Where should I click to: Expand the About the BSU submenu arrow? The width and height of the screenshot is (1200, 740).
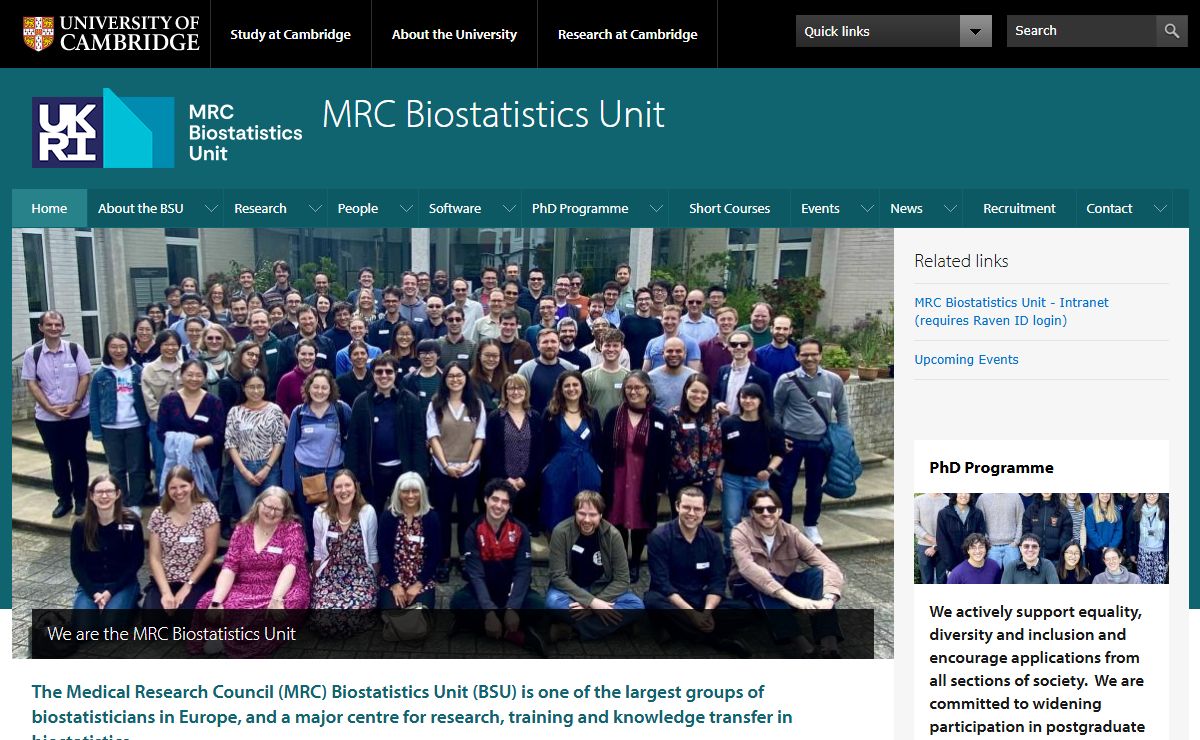click(211, 208)
